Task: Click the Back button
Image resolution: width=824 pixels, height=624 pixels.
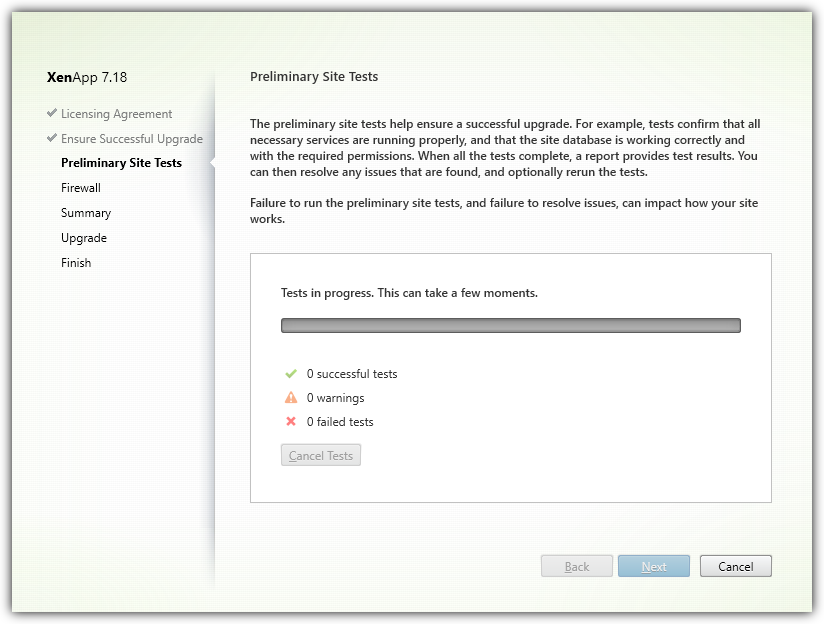Action: click(x=577, y=566)
